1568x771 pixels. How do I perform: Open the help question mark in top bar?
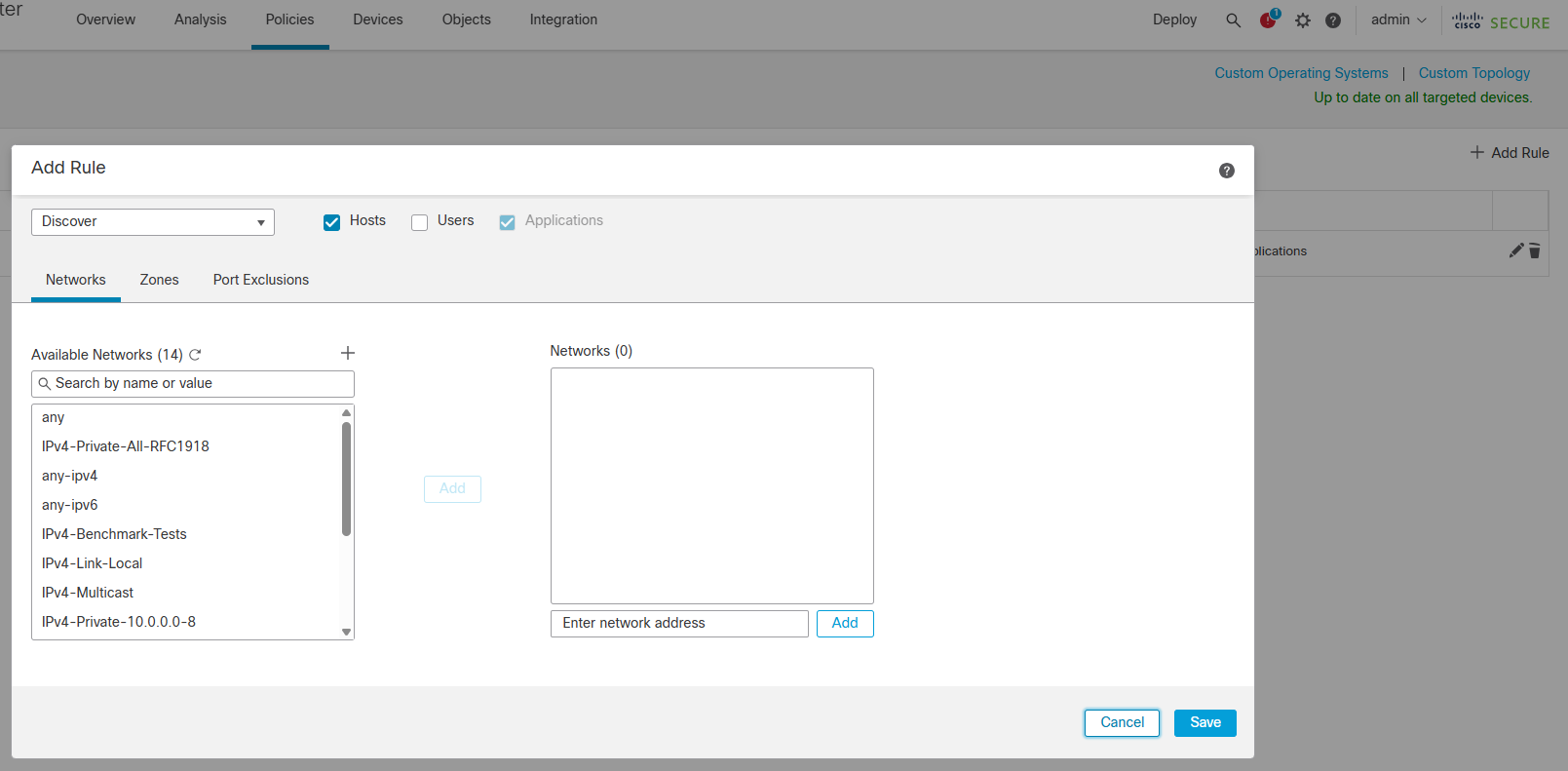pos(1333,19)
